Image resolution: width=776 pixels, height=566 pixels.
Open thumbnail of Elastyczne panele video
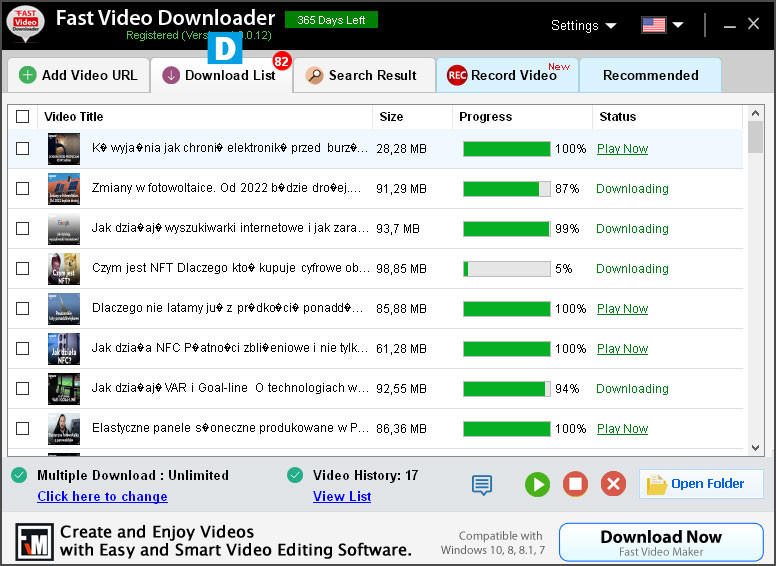click(x=64, y=429)
